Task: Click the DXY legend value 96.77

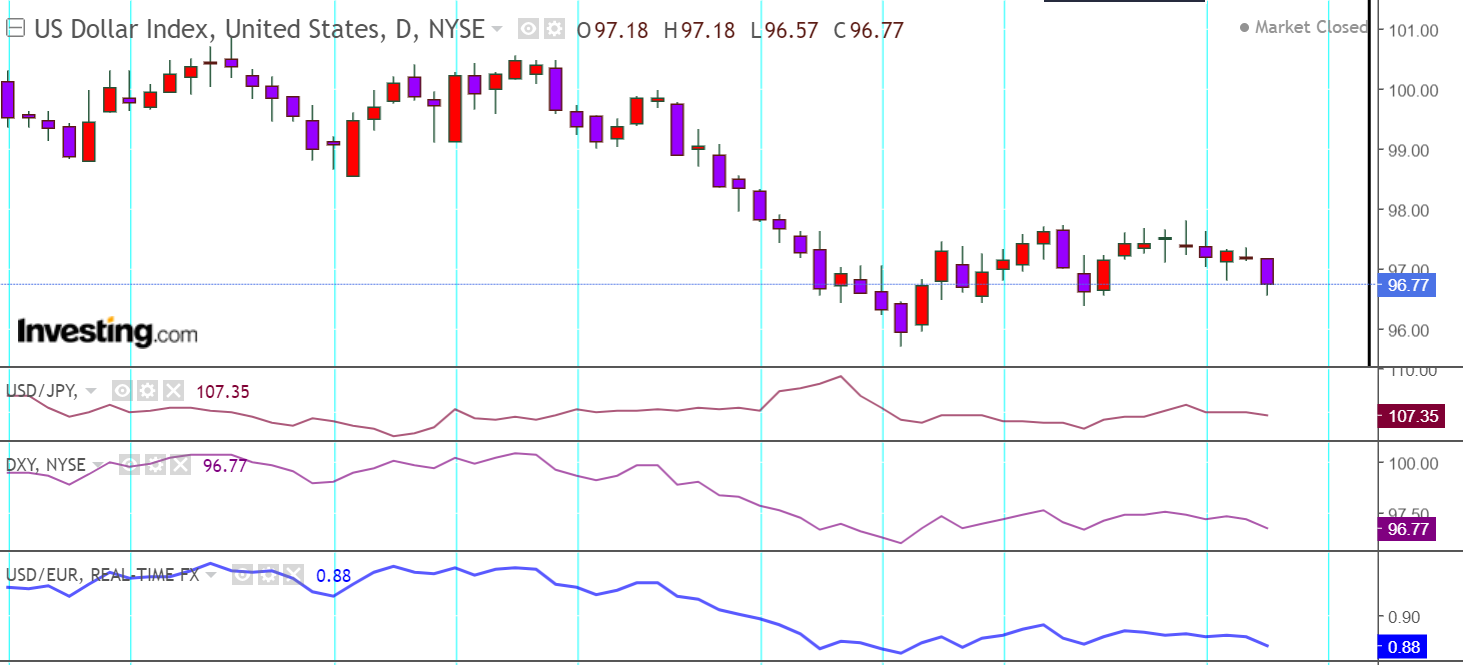Action: [x=225, y=465]
